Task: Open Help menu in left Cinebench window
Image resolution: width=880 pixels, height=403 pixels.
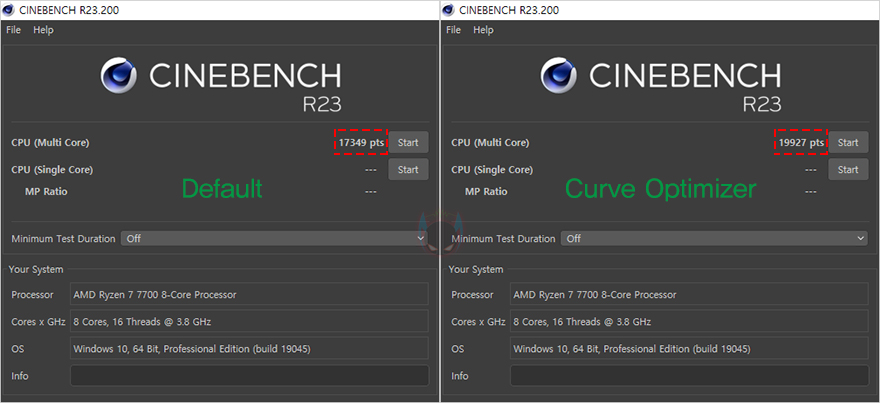Action: (x=43, y=30)
